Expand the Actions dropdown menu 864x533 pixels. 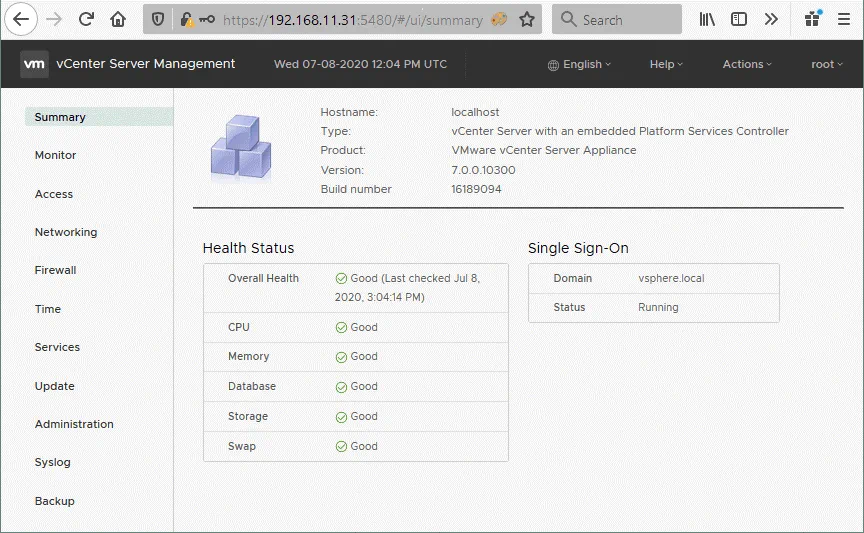click(747, 64)
